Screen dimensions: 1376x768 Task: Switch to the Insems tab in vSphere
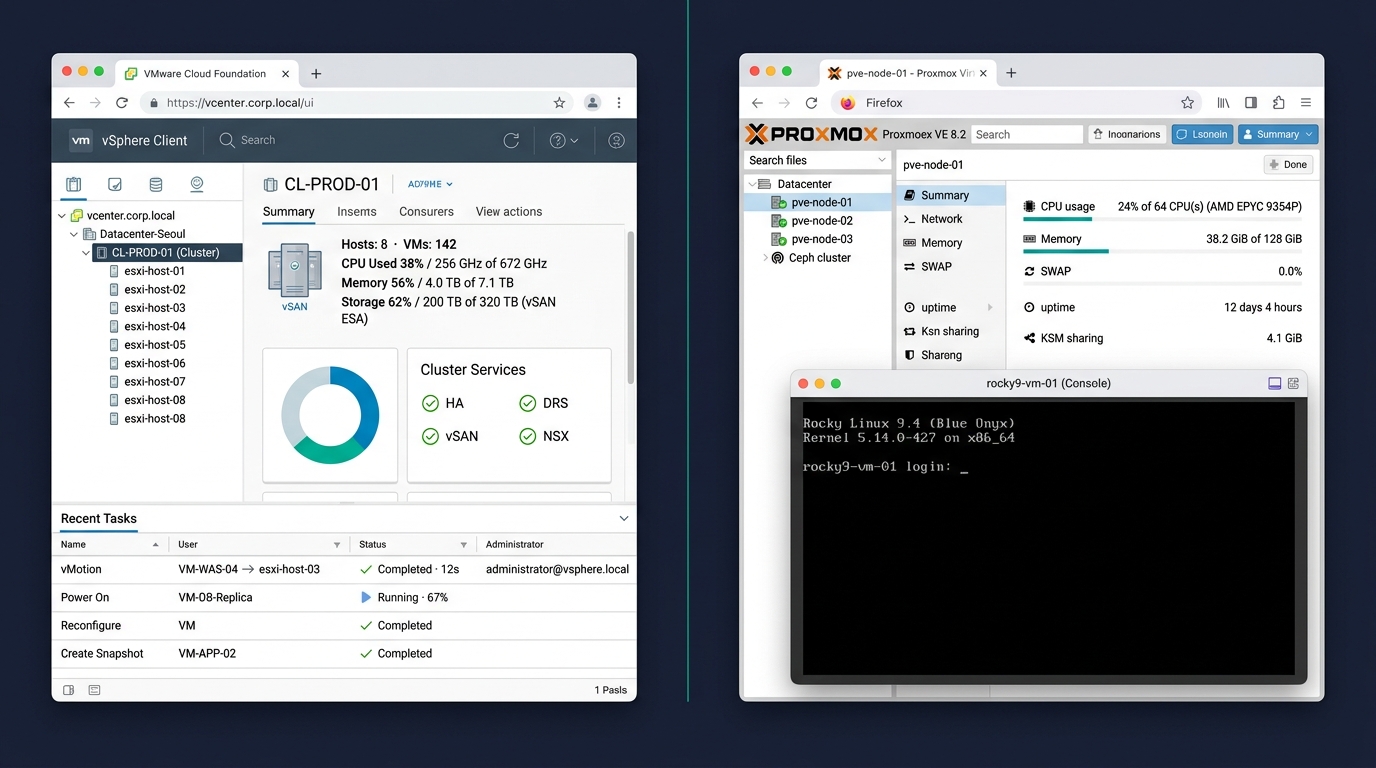click(x=357, y=212)
